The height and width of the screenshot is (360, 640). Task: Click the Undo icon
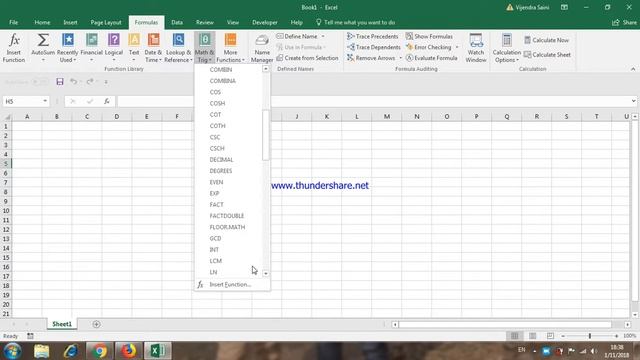pyautogui.click(x=73, y=82)
